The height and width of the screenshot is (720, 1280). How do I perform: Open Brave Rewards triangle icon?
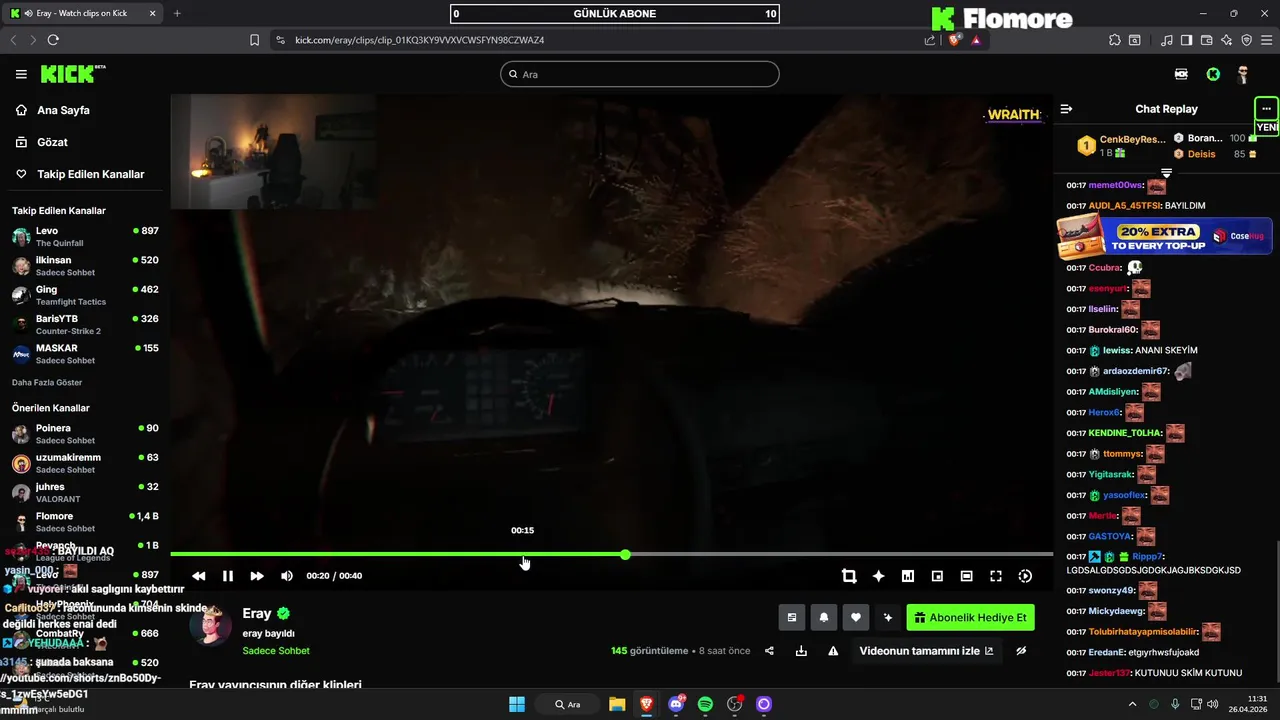point(976,40)
